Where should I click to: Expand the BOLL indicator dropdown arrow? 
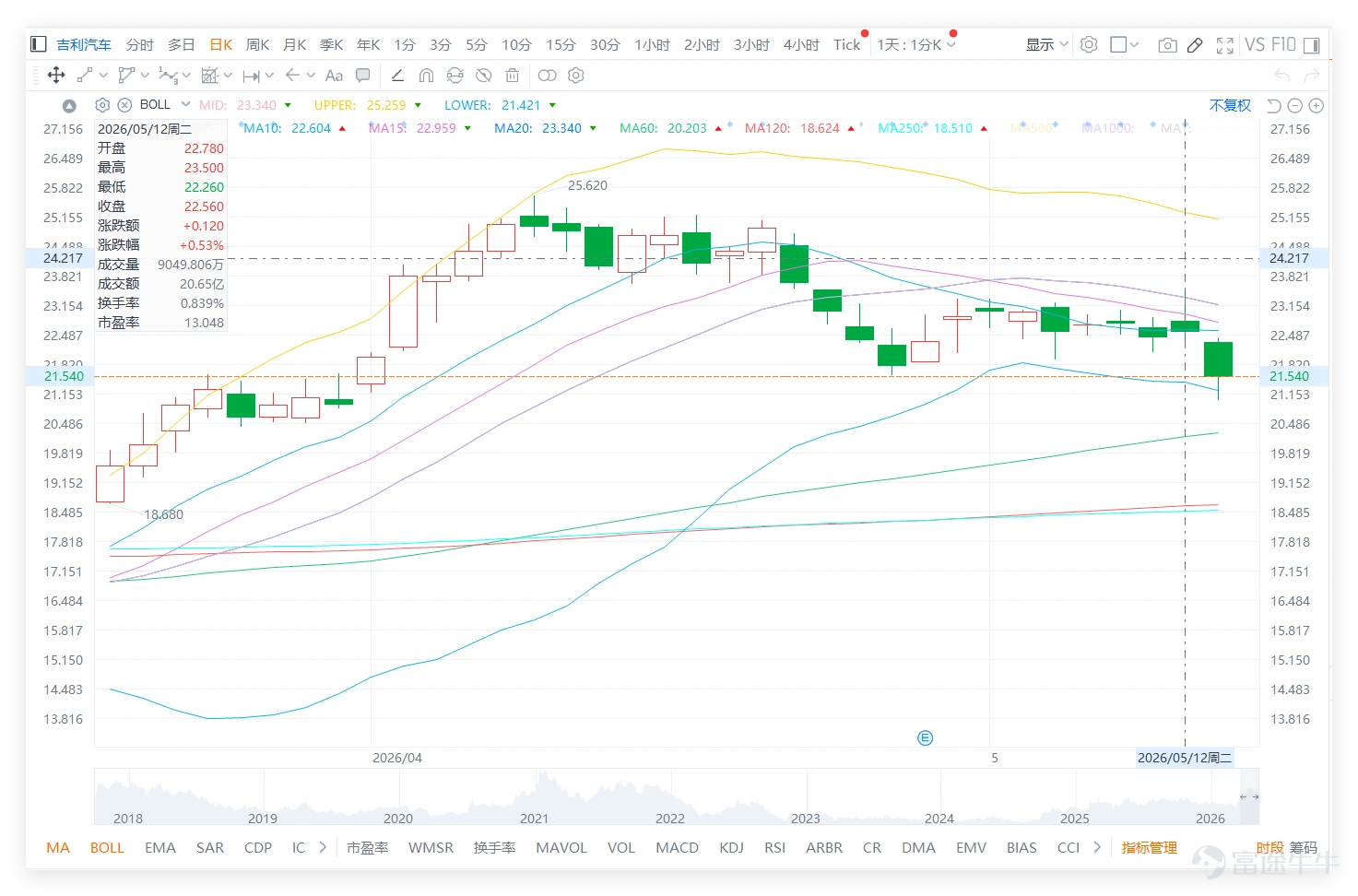[x=185, y=104]
